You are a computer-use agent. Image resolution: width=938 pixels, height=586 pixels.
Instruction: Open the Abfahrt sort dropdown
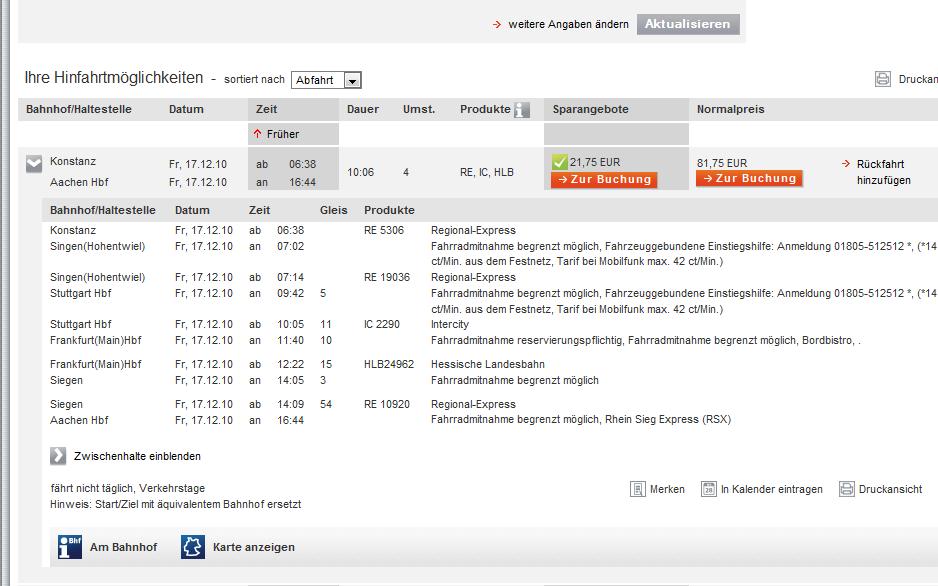point(353,80)
